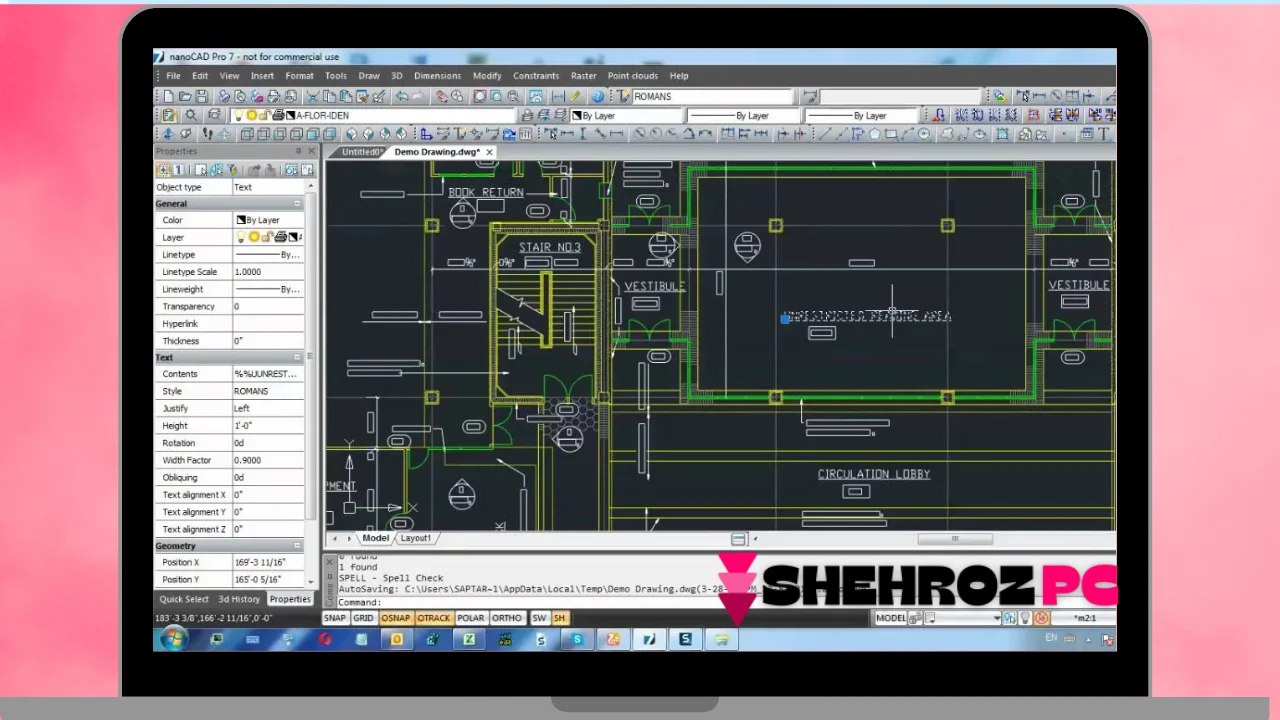Open the ROMANS text style dropdown
Image resolution: width=1280 pixels, height=720 pixels.
[x=711, y=96]
